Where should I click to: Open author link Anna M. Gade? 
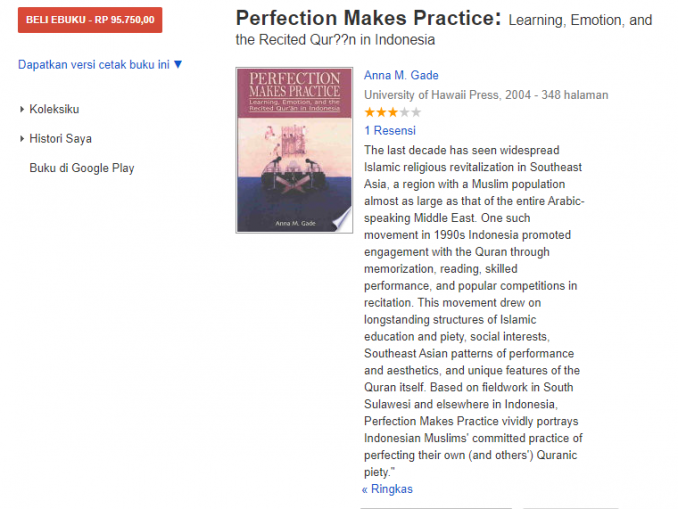(401, 75)
